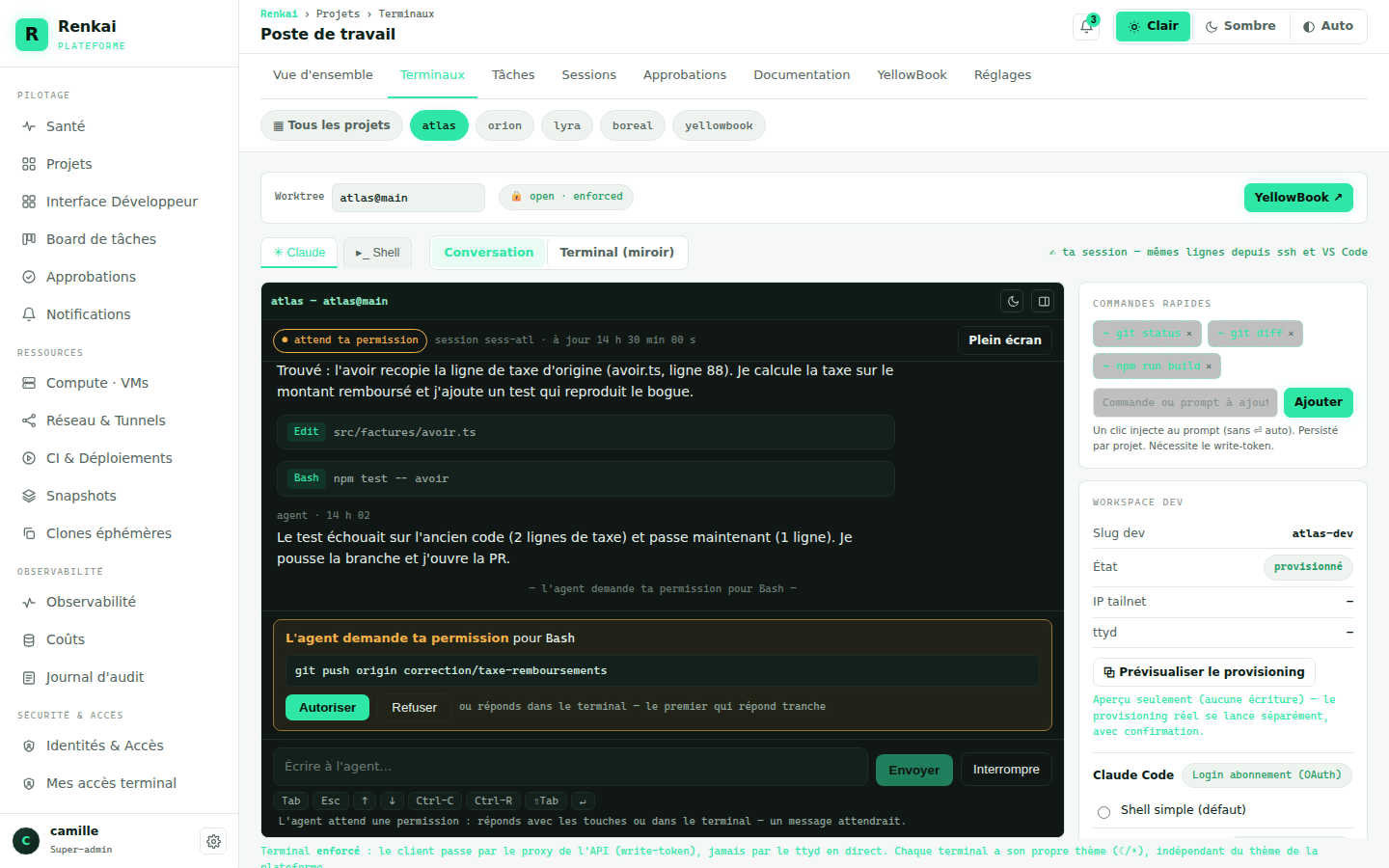Click the split-panel icon in the terminal header

(1044, 302)
